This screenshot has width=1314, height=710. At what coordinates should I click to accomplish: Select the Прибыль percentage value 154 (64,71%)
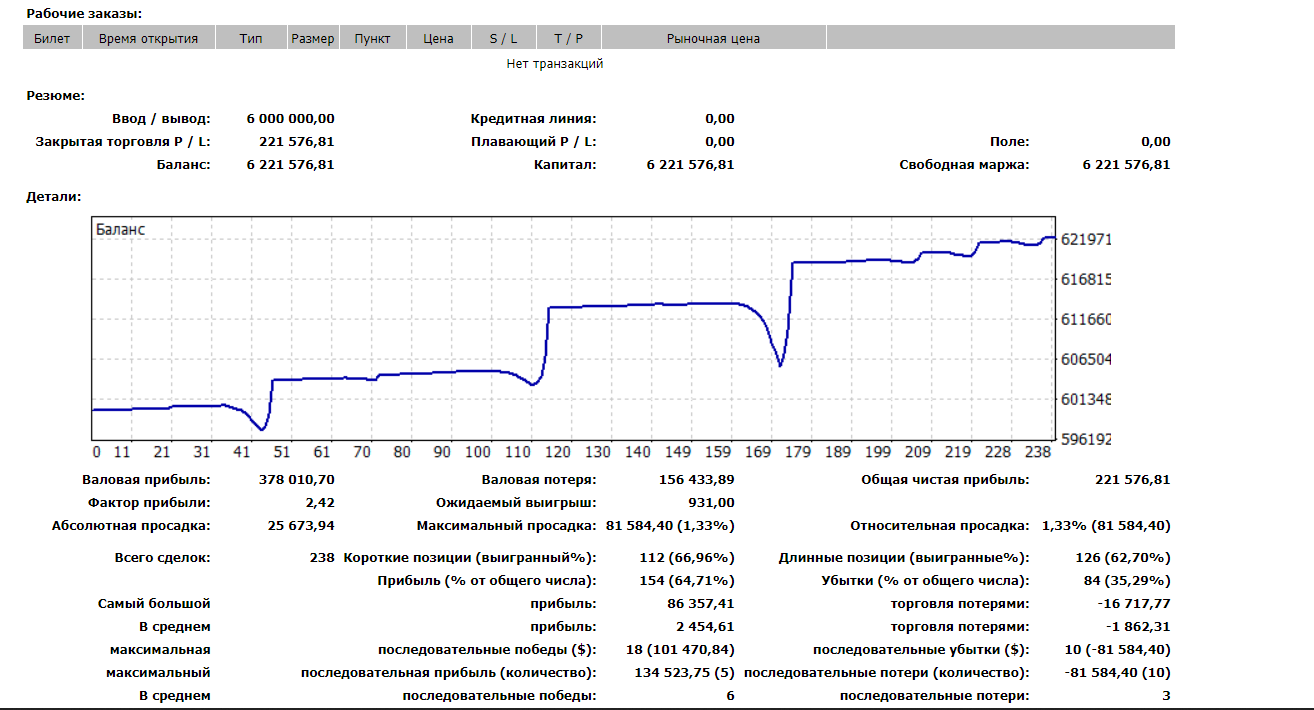coord(687,581)
